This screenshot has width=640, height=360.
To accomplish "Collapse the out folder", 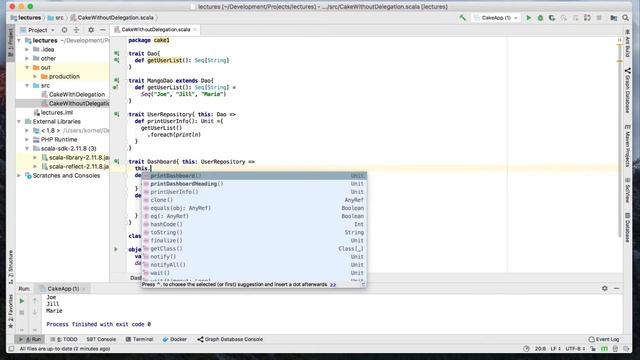I will [27, 67].
